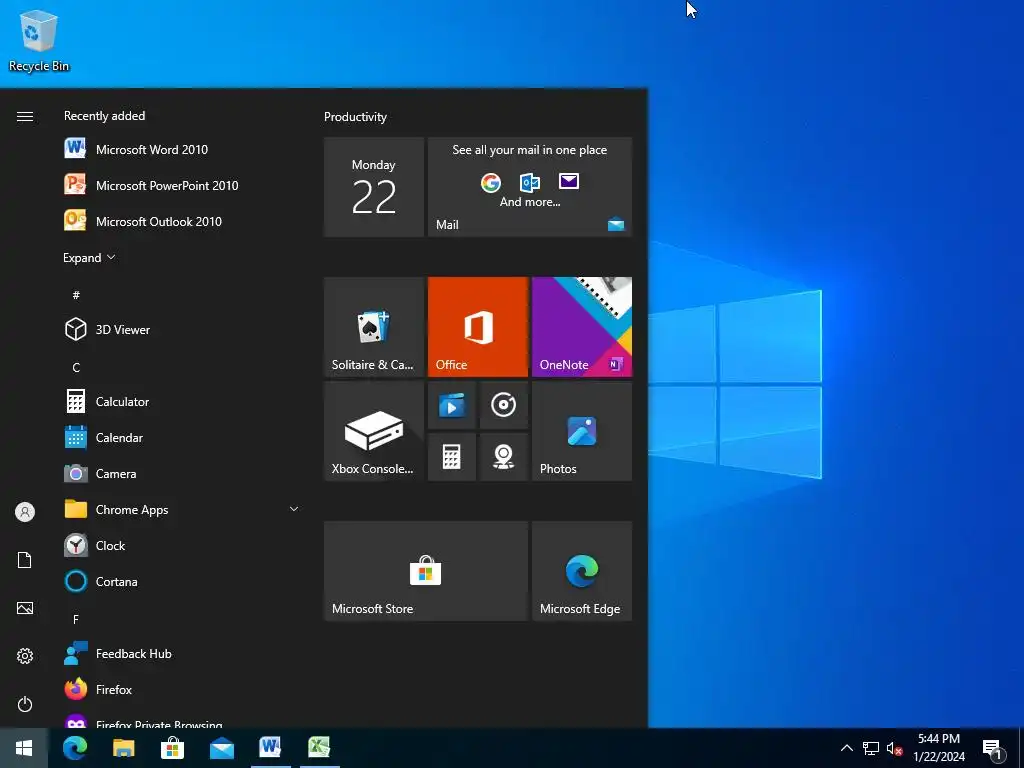
Task: Launch the Clock app
Action: 183,545
